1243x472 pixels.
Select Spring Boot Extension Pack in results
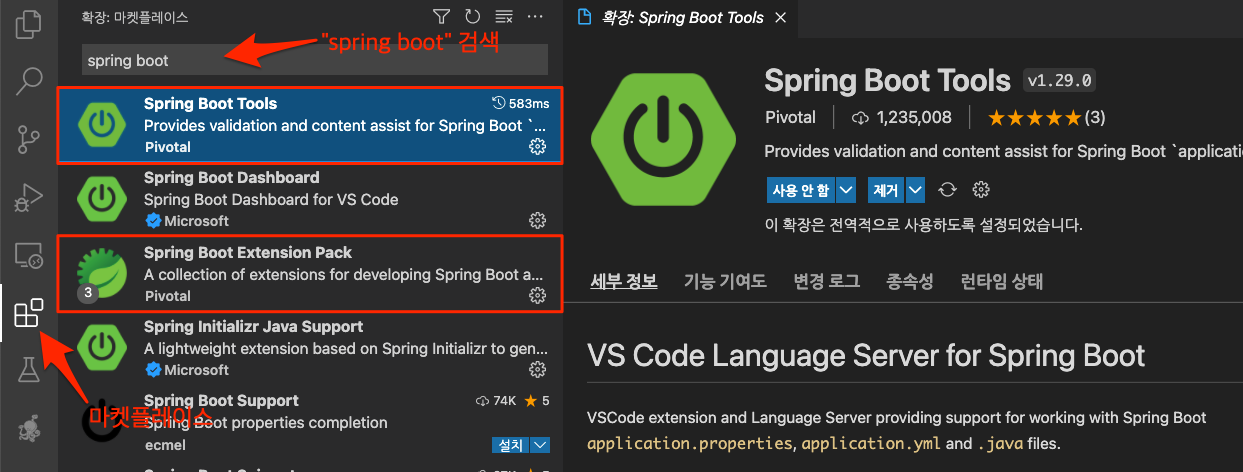pos(309,274)
